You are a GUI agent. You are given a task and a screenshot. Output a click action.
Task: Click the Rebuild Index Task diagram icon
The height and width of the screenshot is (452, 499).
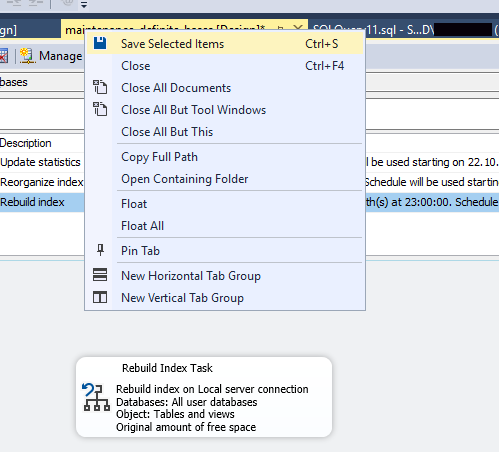click(96, 397)
